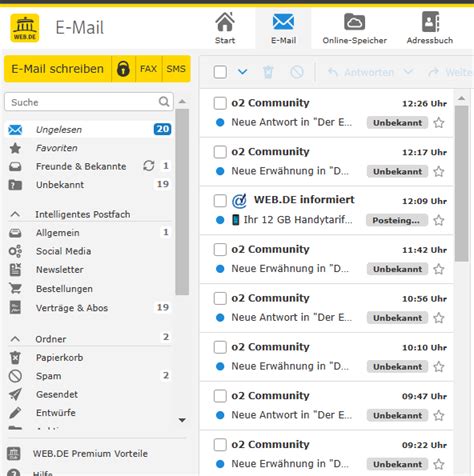Open the Allgemein category
The image size is (474, 476).
pyautogui.click(x=89, y=233)
